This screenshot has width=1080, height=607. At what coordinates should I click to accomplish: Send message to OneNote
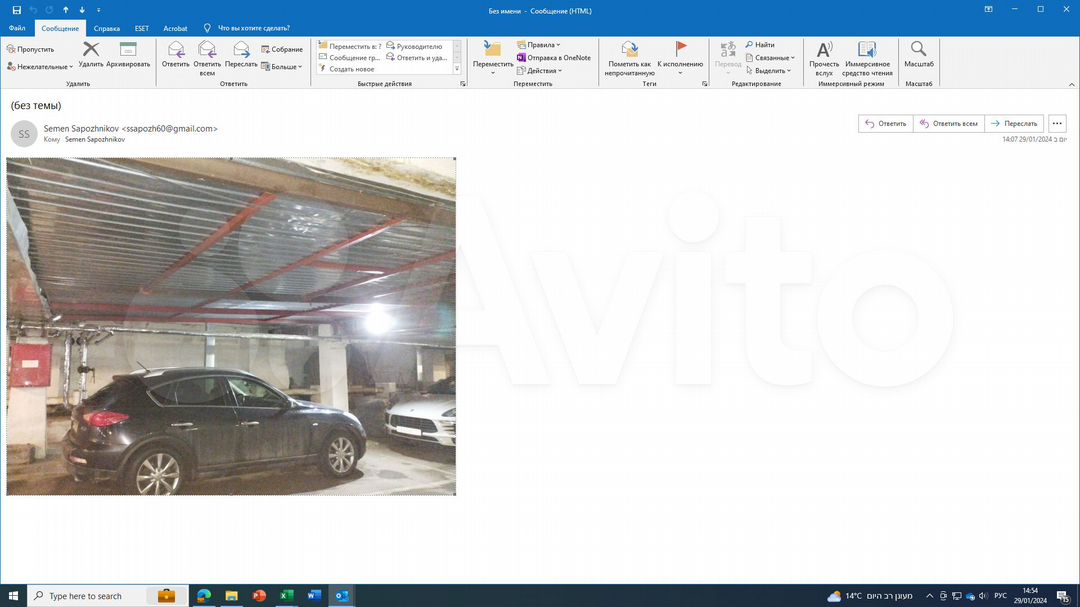click(x=553, y=58)
